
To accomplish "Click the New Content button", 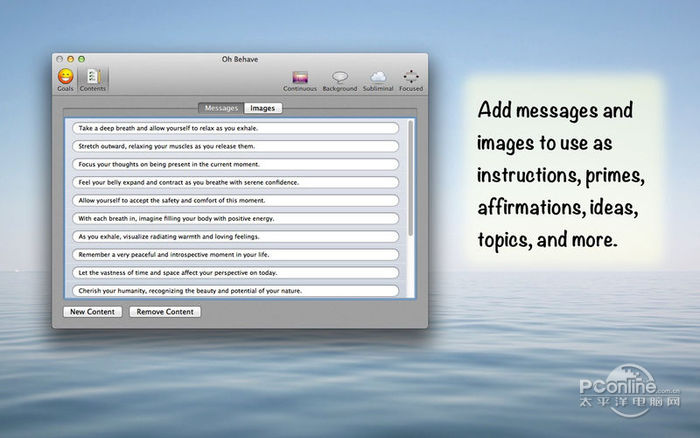I will [92, 312].
